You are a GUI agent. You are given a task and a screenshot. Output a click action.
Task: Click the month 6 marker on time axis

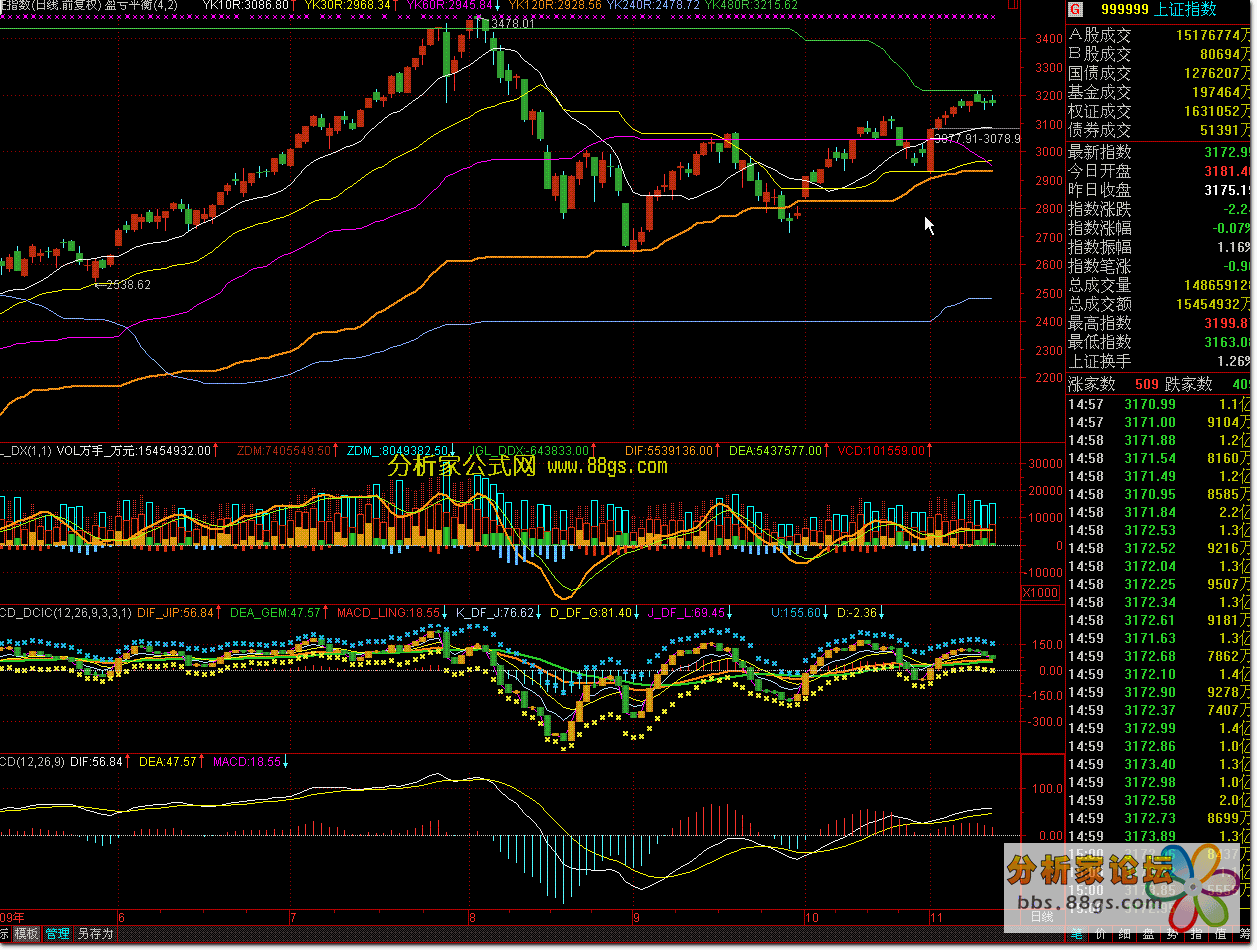point(121,916)
